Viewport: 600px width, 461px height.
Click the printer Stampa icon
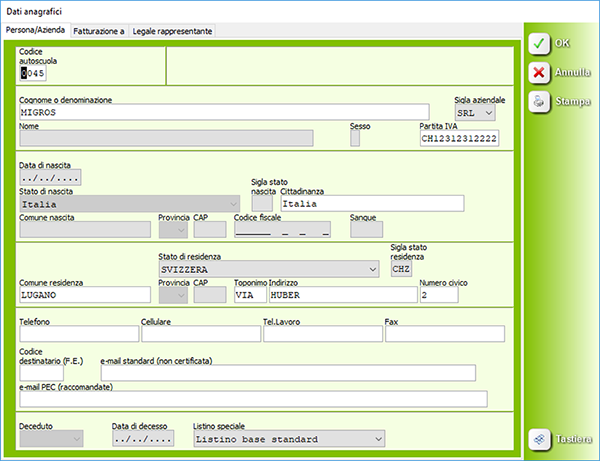pos(538,101)
